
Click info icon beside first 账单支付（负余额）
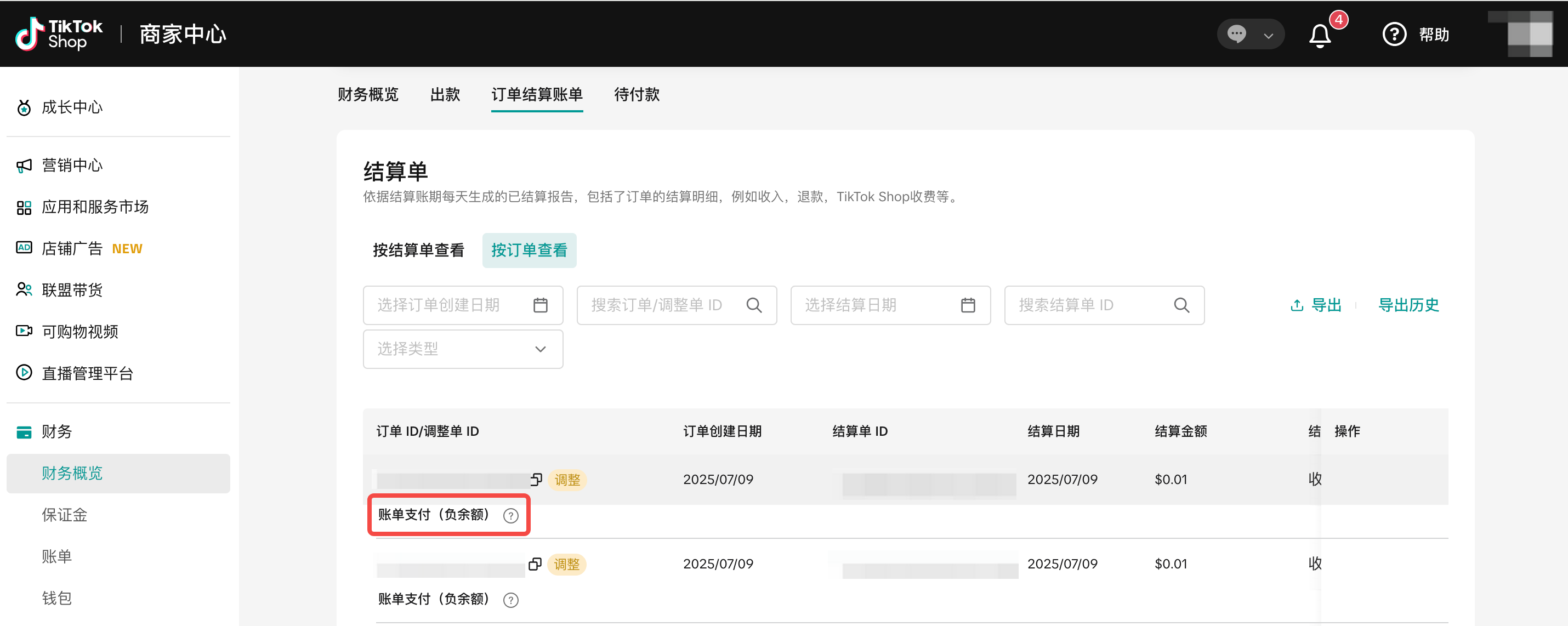510,516
